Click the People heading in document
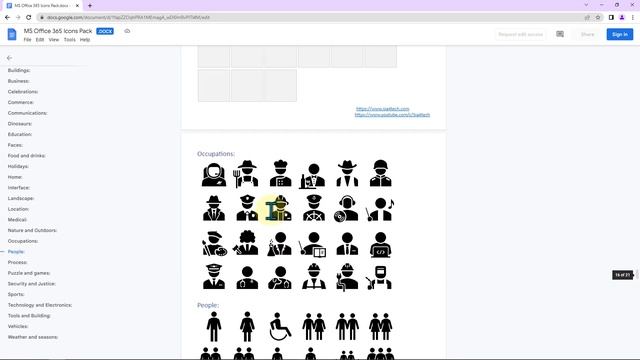Viewport: 640px width, 360px height. (x=208, y=305)
